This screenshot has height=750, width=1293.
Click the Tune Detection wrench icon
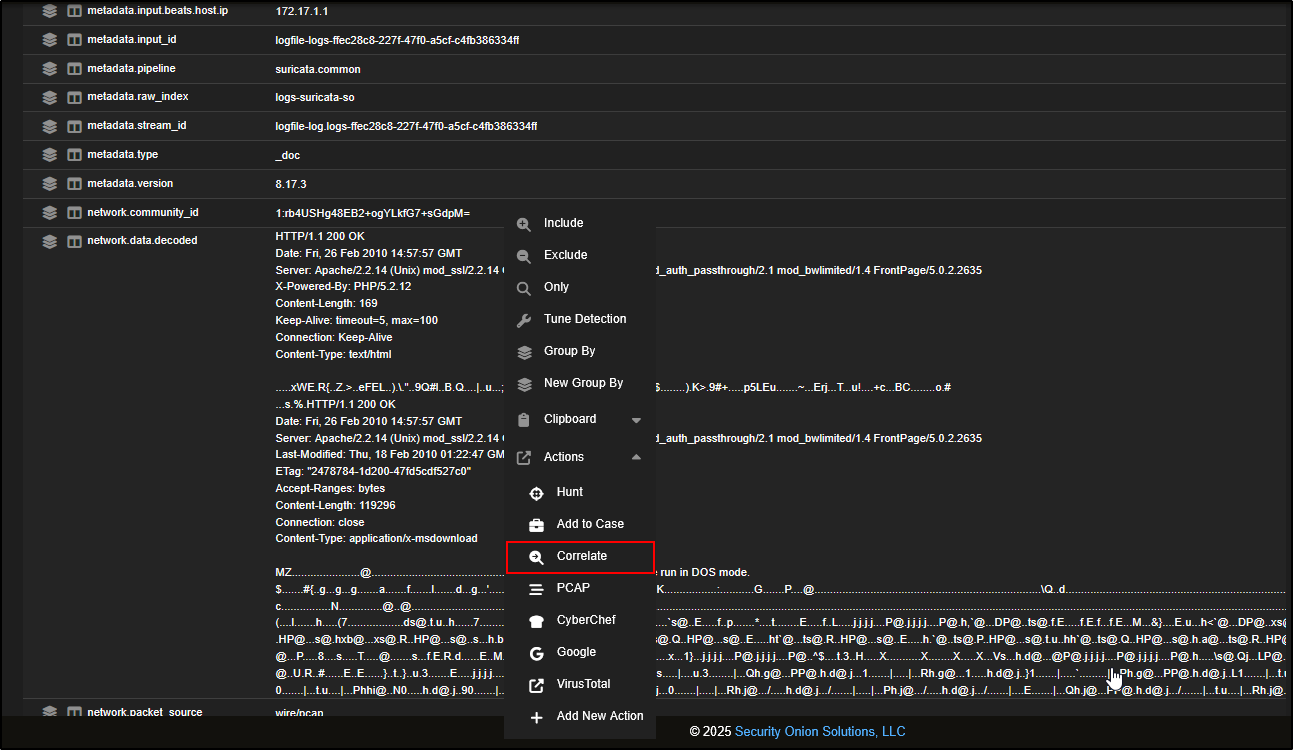524,320
